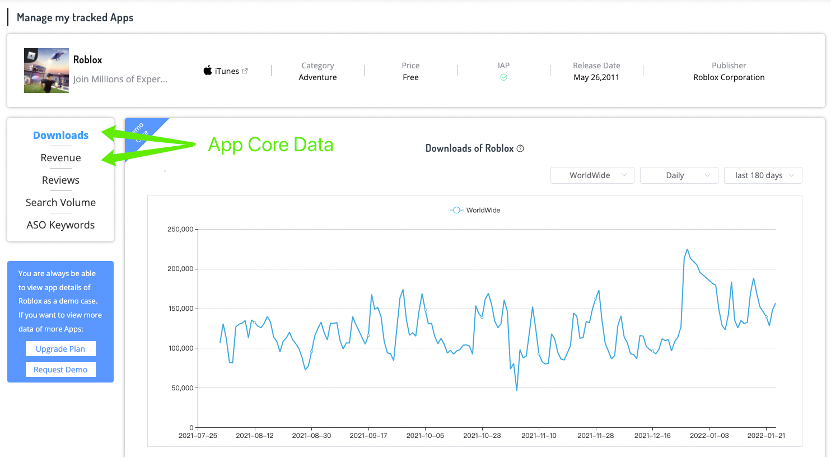Click the help icon beside Downloads of Roblox
The width and height of the screenshot is (832, 458).
521,148
